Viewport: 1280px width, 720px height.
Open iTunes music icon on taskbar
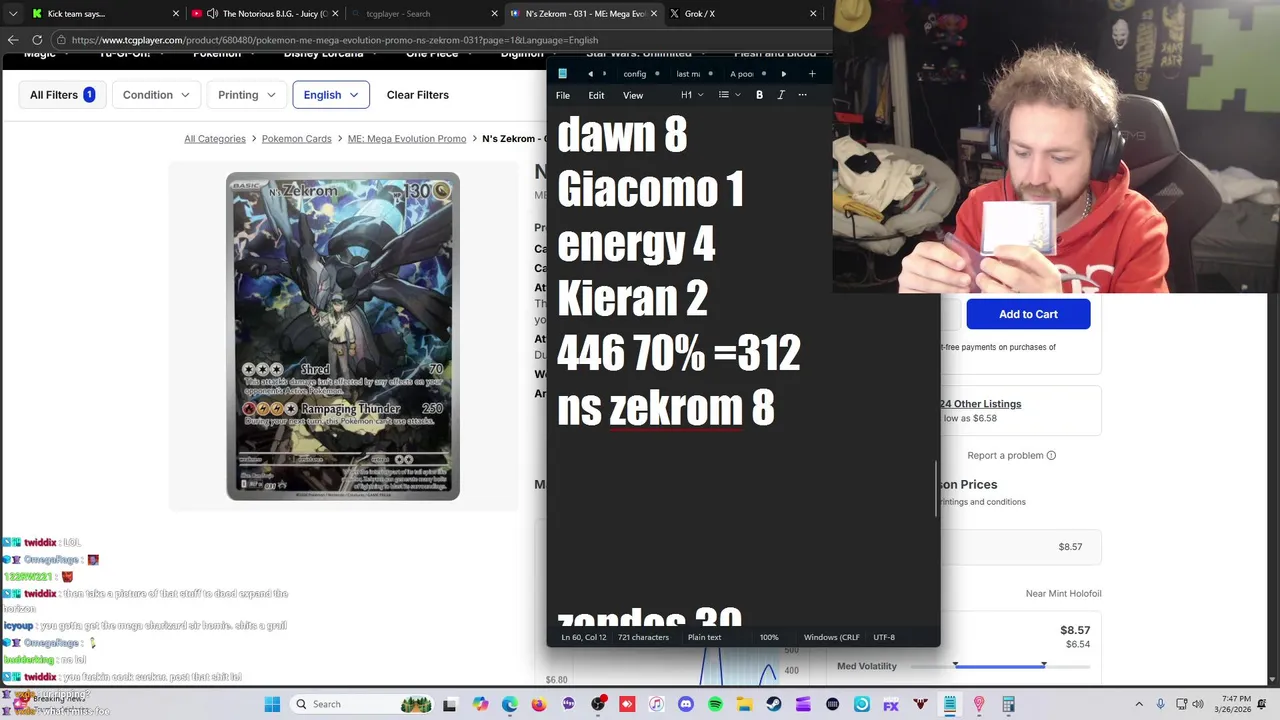[656, 704]
